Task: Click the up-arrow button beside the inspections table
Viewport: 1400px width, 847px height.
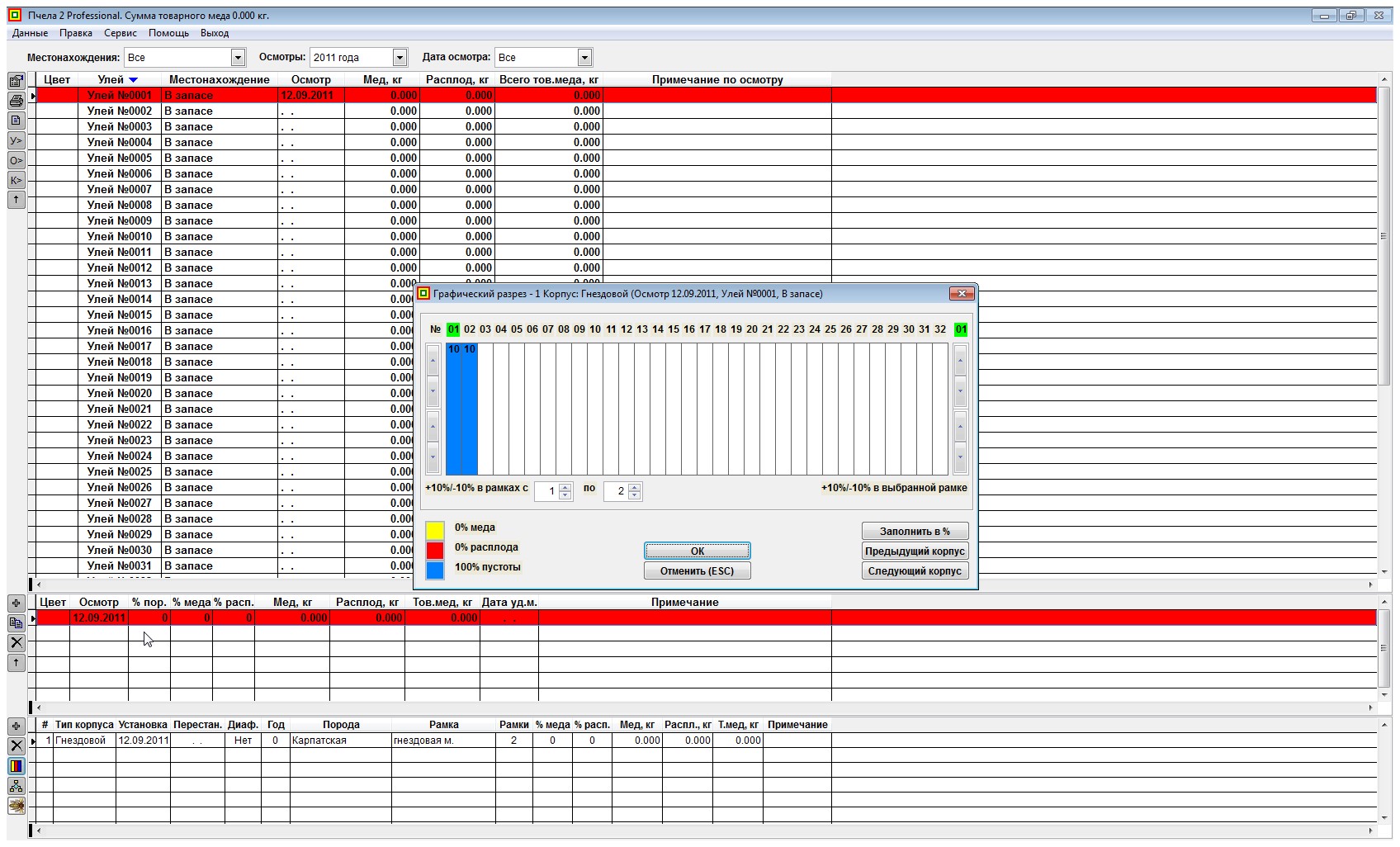Action: 16,663
